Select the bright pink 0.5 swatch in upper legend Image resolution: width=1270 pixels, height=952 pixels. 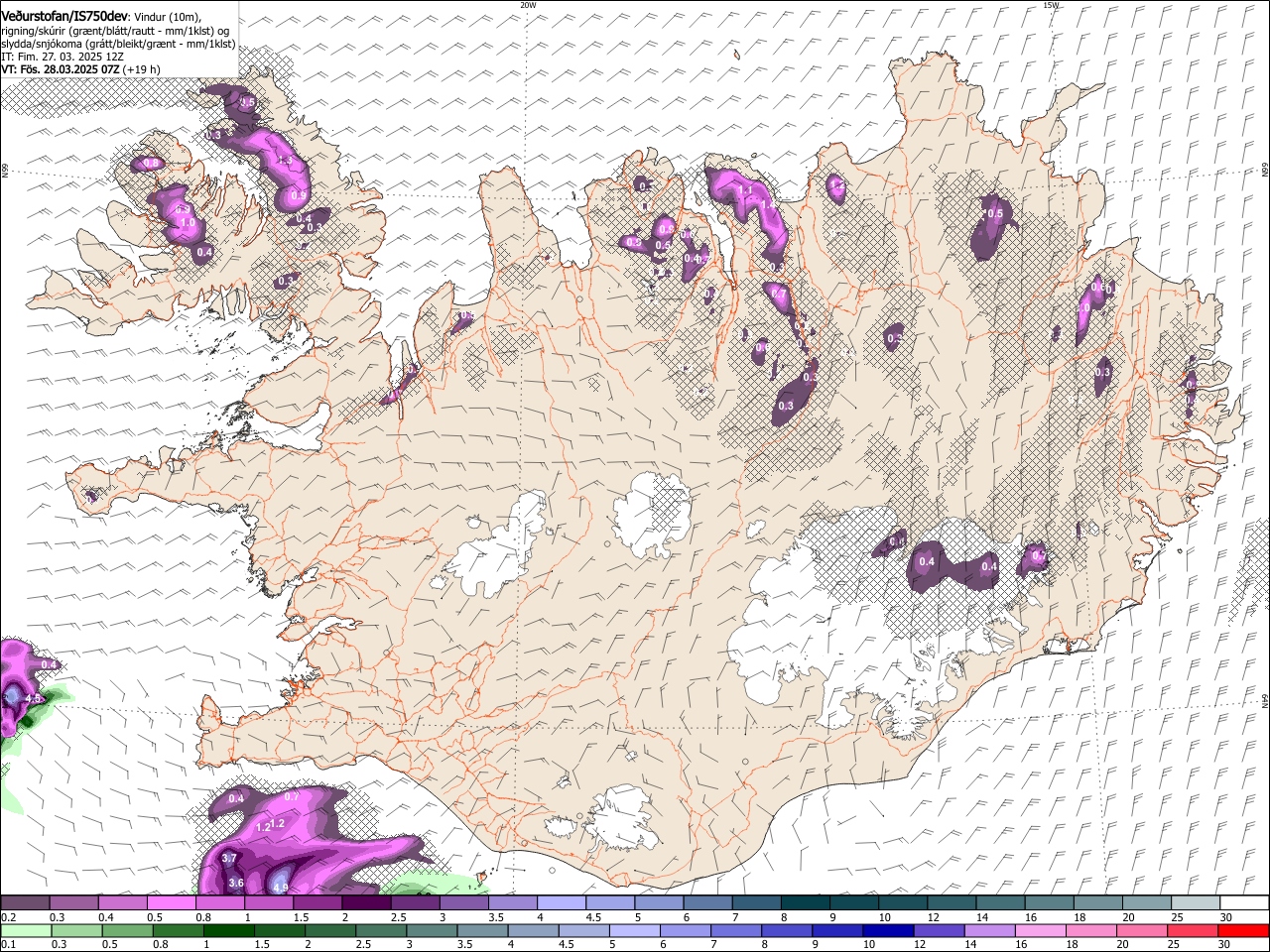pyautogui.click(x=172, y=903)
